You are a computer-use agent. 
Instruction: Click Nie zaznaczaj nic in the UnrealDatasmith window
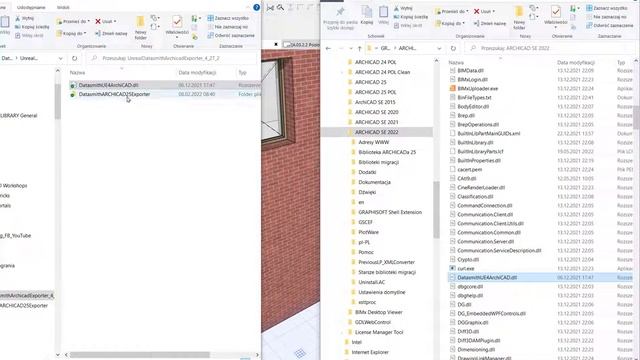(228, 27)
